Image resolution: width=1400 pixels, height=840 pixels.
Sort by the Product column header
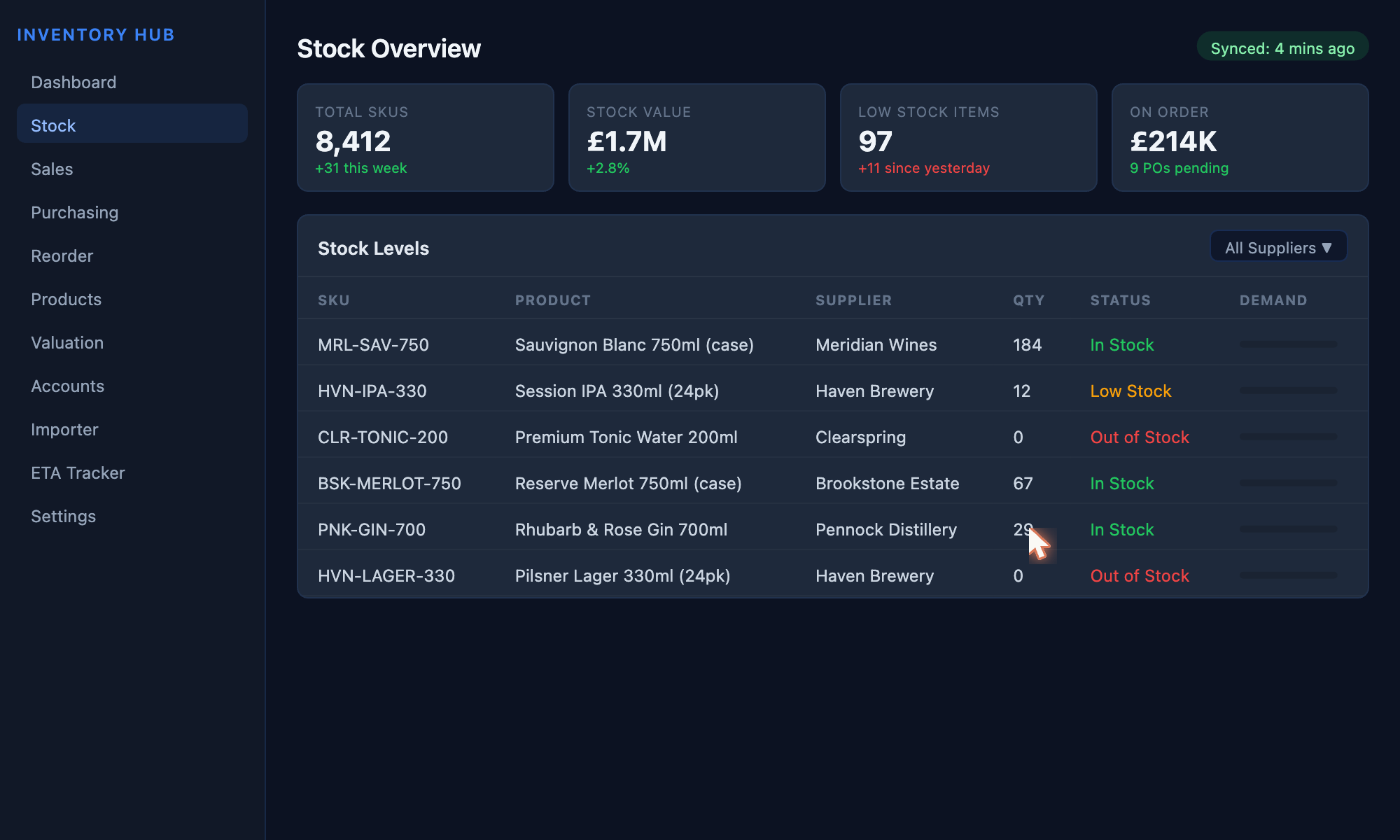553,300
